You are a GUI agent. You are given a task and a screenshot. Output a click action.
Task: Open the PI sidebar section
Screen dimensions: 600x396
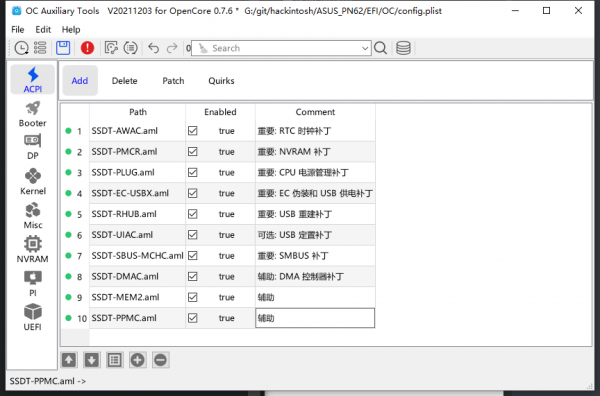[x=33, y=284]
